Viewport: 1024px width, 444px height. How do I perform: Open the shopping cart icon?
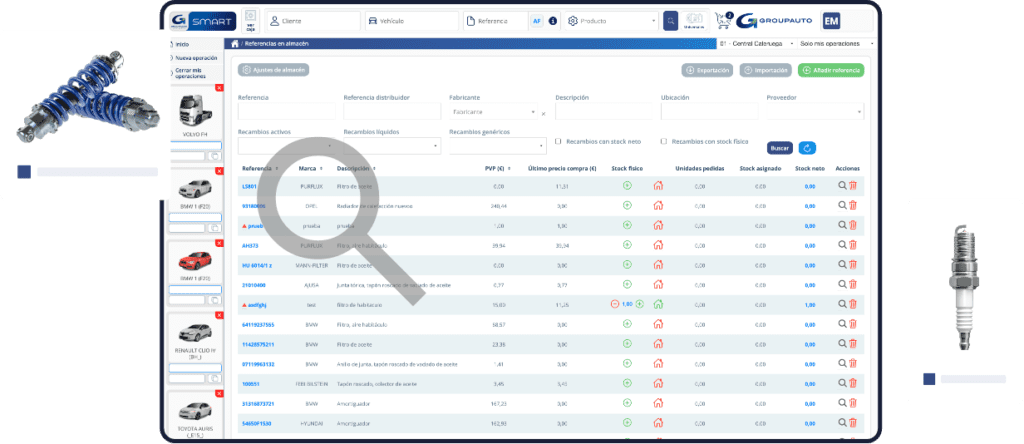[x=723, y=20]
